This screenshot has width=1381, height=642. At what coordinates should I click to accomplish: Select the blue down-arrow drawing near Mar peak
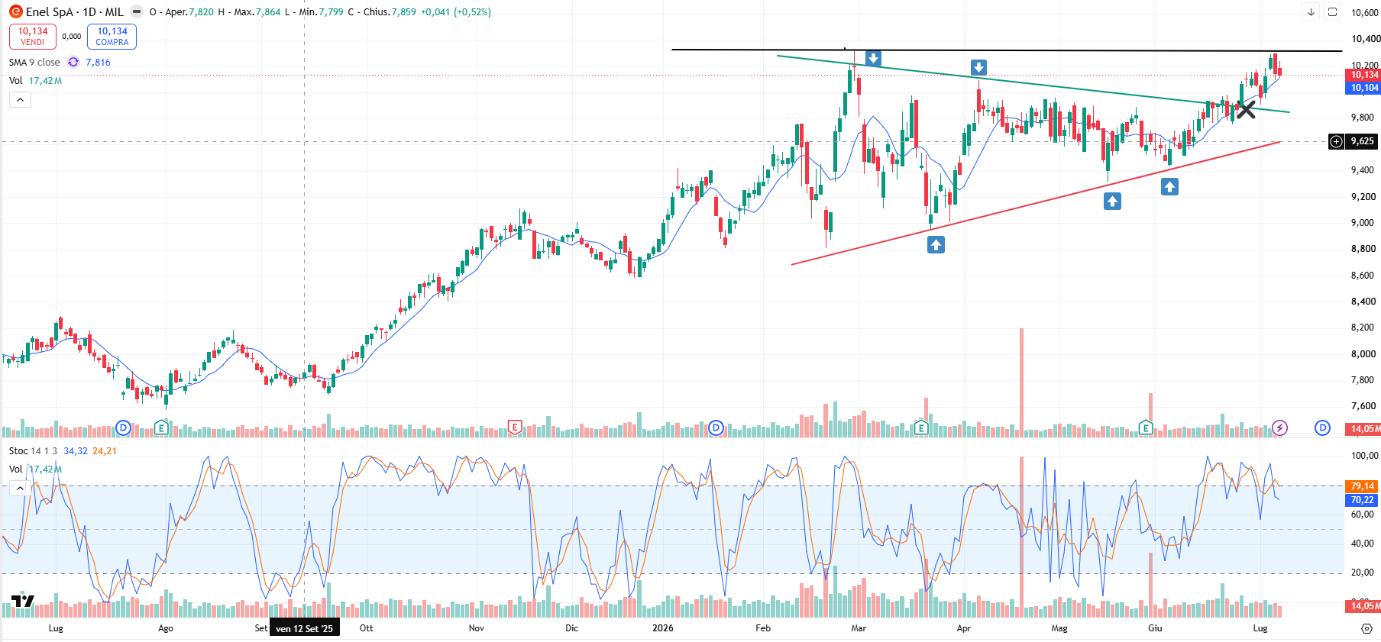point(873,58)
